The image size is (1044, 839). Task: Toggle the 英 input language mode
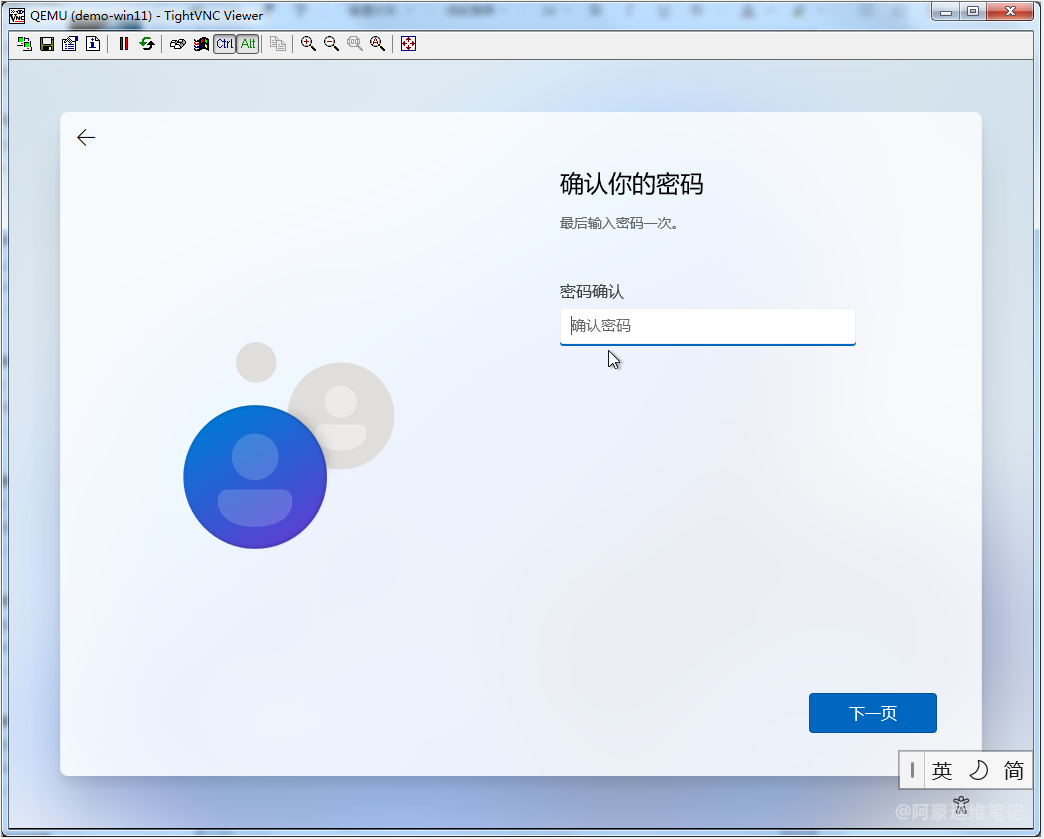pos(941,771)
